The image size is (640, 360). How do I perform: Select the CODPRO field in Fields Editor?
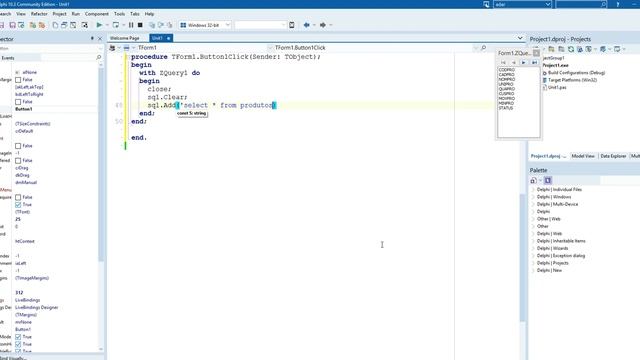click(x=507, y=70)
